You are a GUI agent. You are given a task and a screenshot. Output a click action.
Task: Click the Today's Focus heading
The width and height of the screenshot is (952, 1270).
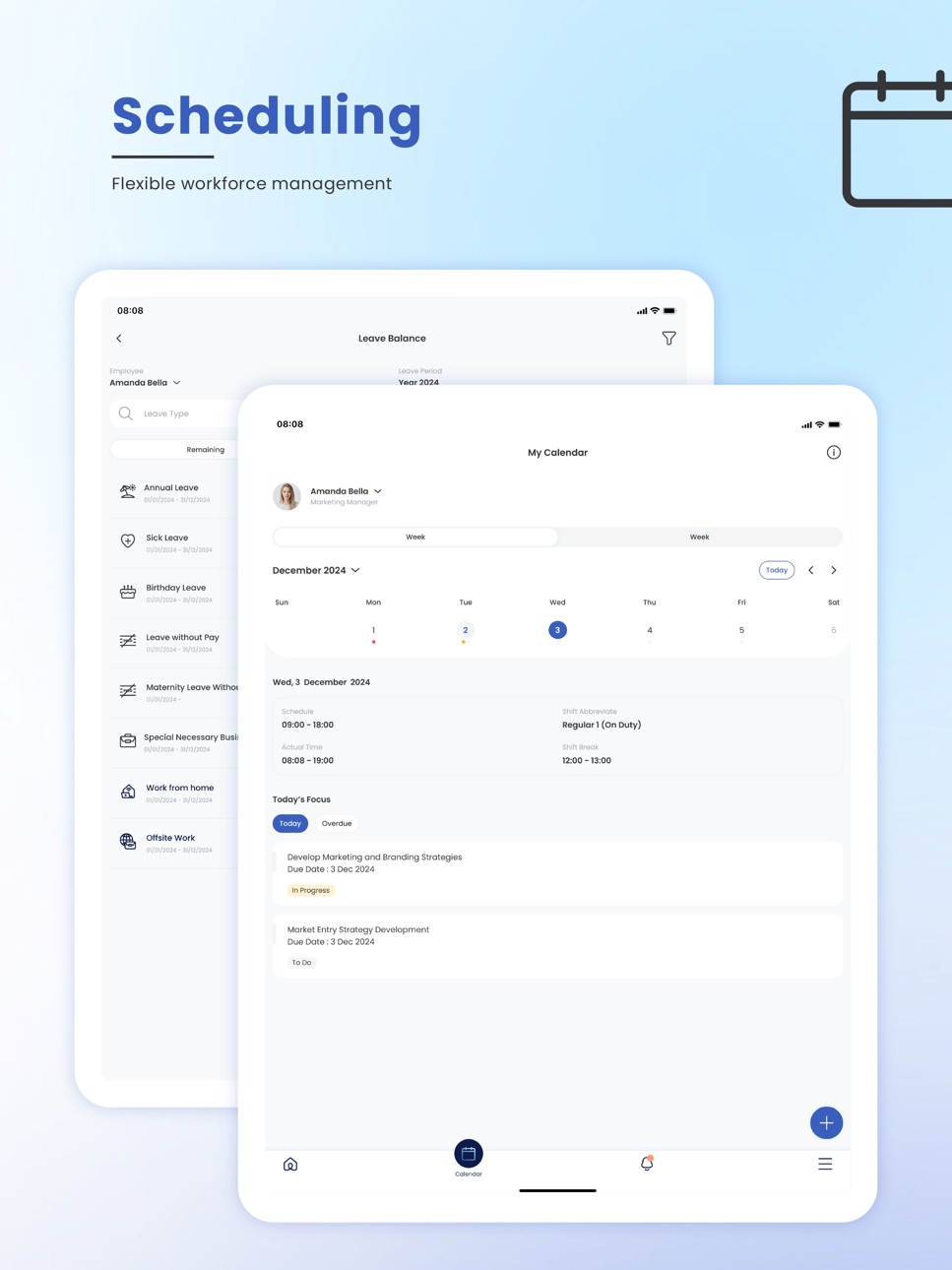pyautogui.click(x=301, y=799)
